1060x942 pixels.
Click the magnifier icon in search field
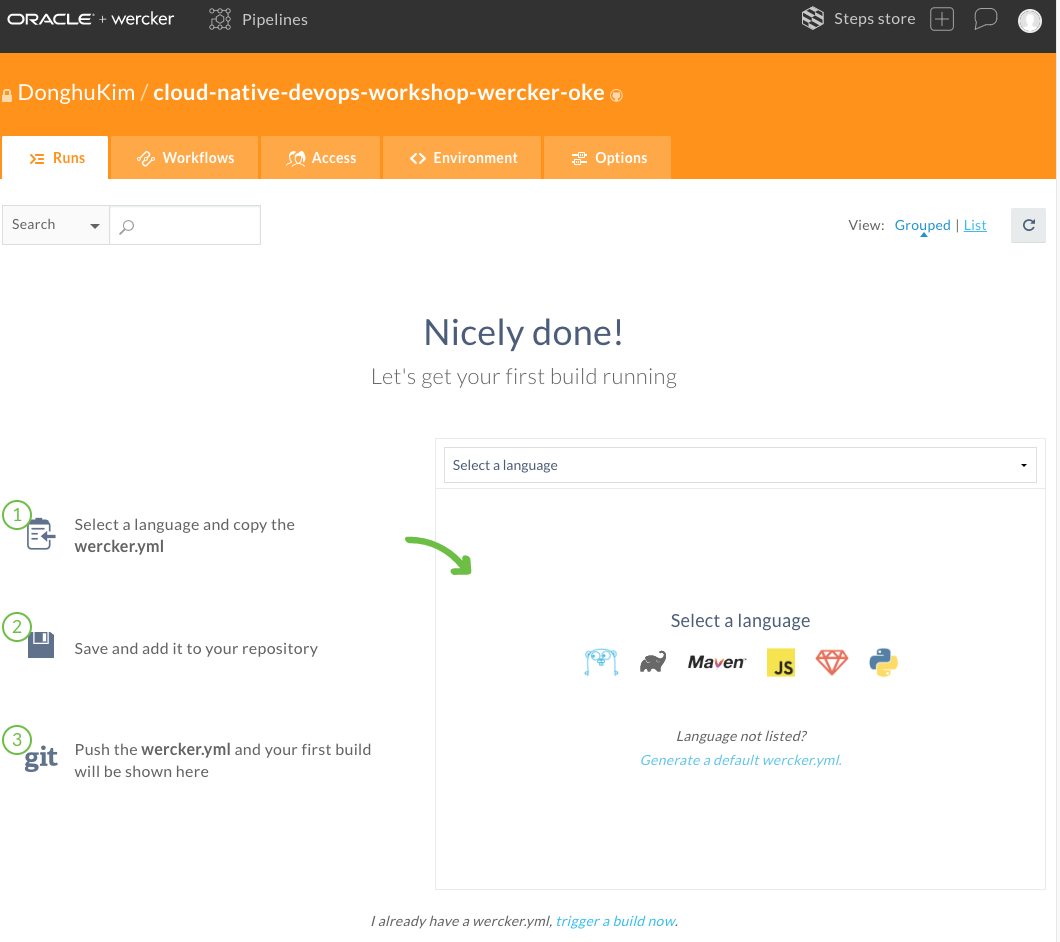point(126,227)
